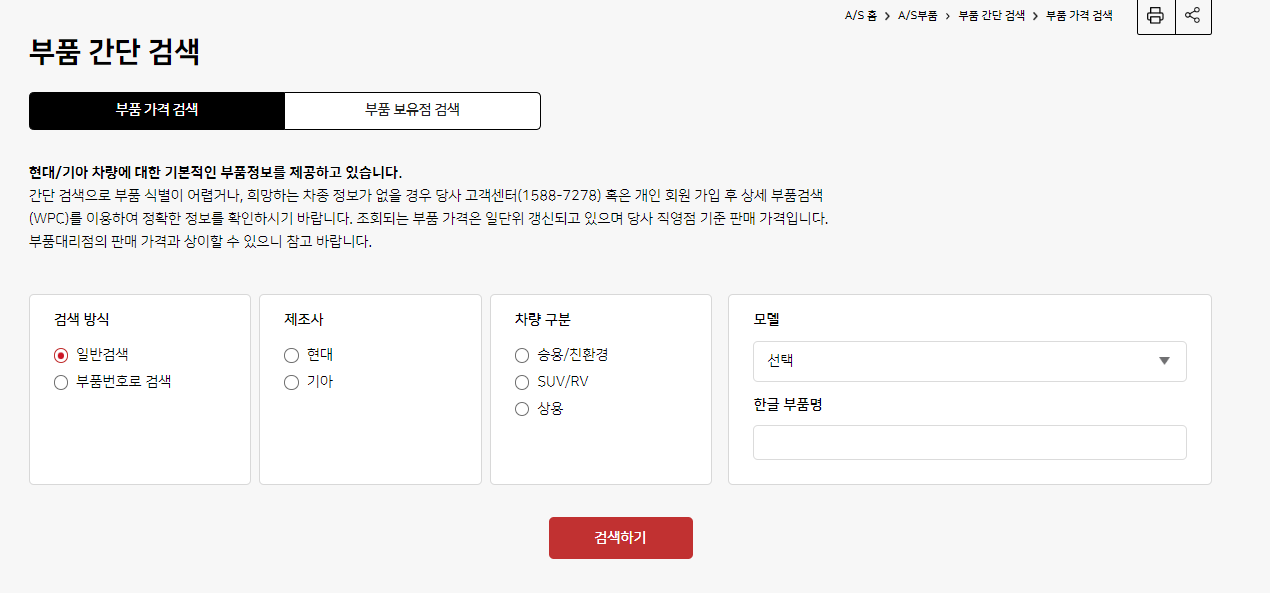Click 부품 간단 검색 in breadcrumb
The height and width of the screenshot is (593, 1270).
tap(989, 15)
